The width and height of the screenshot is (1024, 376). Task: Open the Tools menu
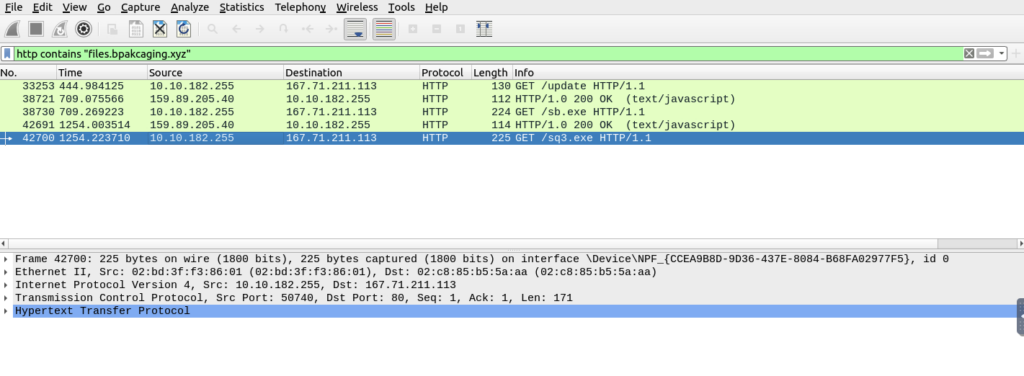[x=401, y=7]
